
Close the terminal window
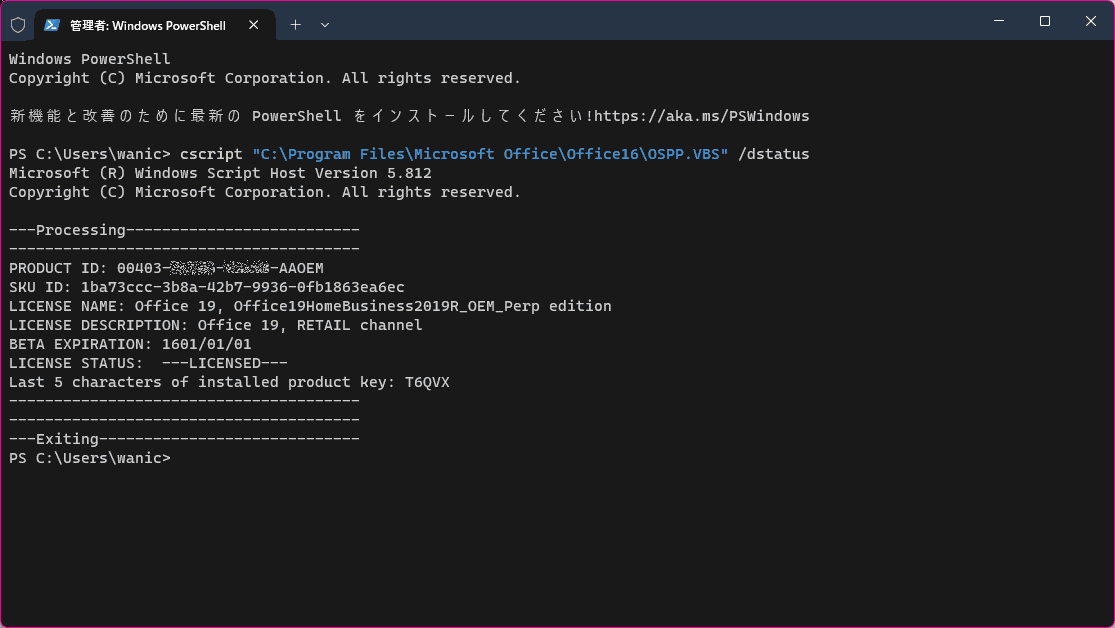click(1091, 21)
